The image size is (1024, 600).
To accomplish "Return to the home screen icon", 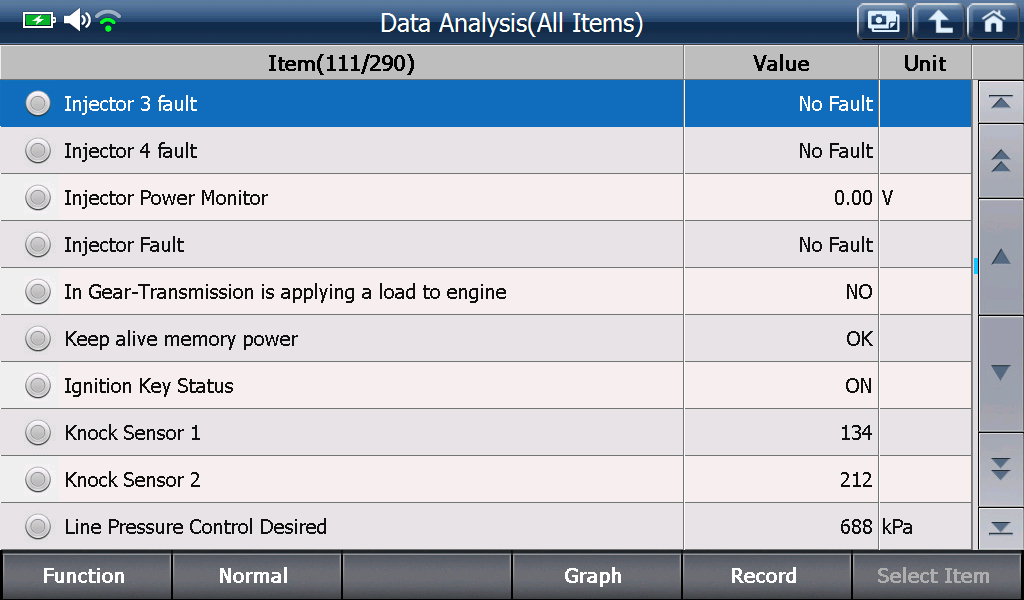I will pyautogui.click(x=993, y=22).
